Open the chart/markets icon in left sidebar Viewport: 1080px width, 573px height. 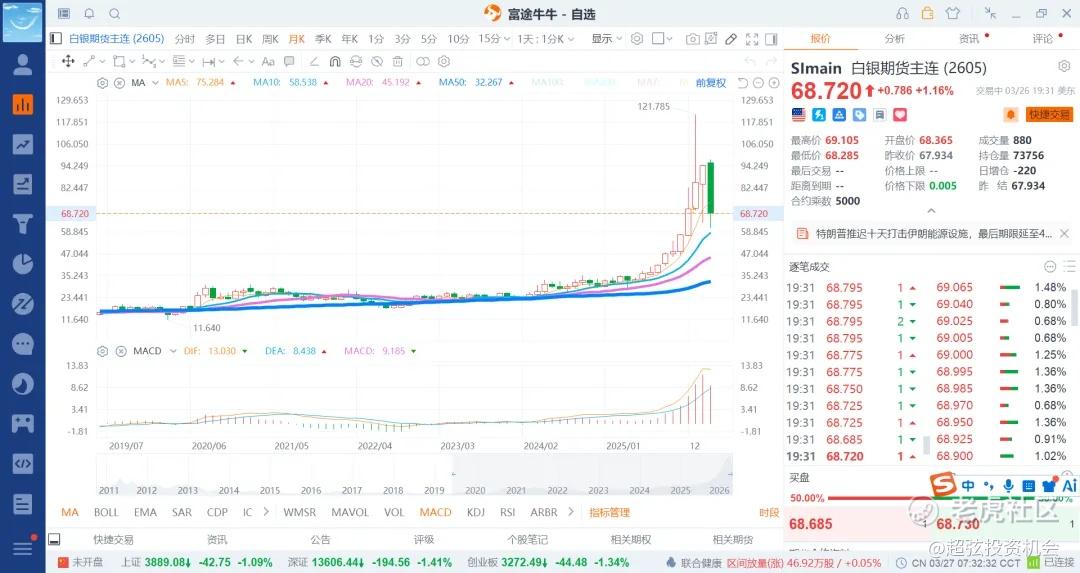coord(23,104)
